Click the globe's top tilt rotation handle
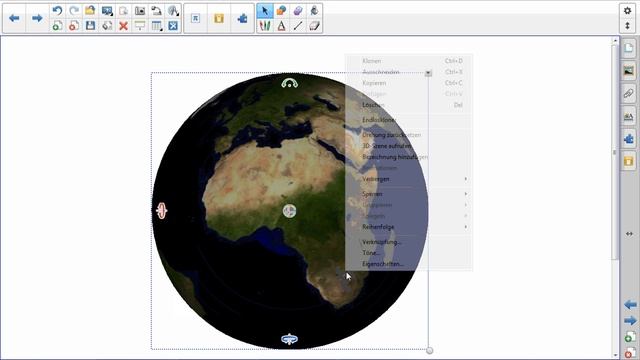Screen dimensions: 640x360 pyautogui.click(x=289, y=83)
